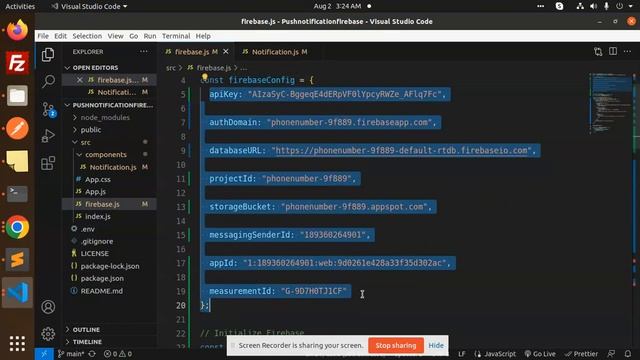Click the src breadcrumb segment
The image size is (640, 360).
tap(171, 68)
